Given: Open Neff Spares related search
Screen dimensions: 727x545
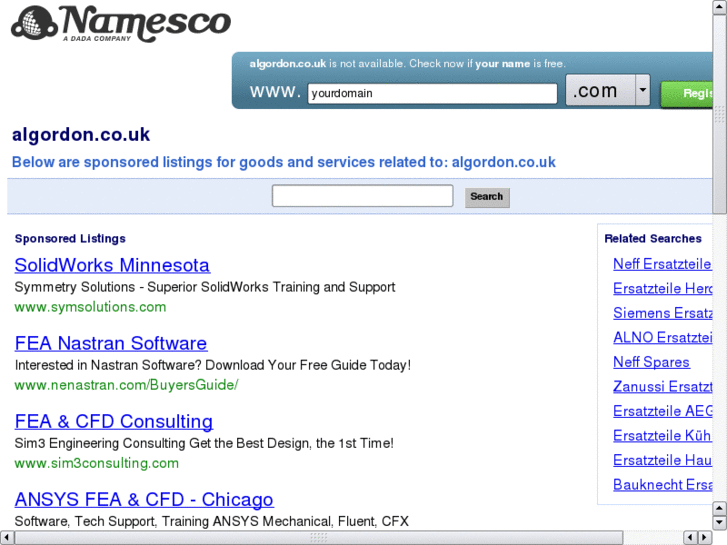Looking at the screenshot, I should pos(651,362).
